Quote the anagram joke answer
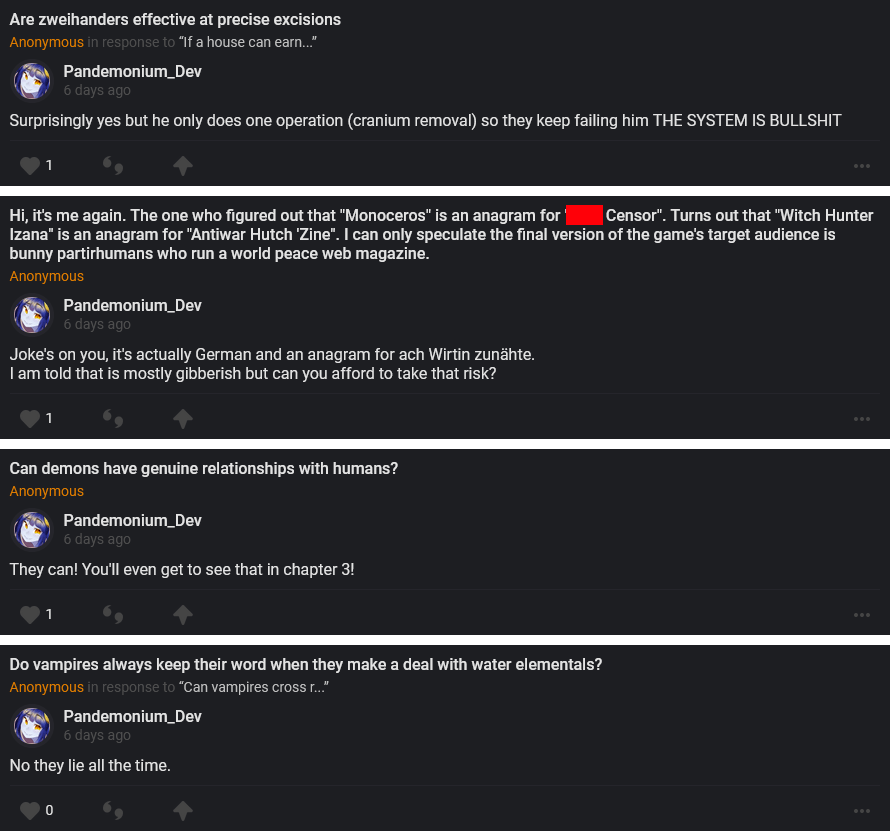The height and width of the screenshot is (831, 890). 113,418
